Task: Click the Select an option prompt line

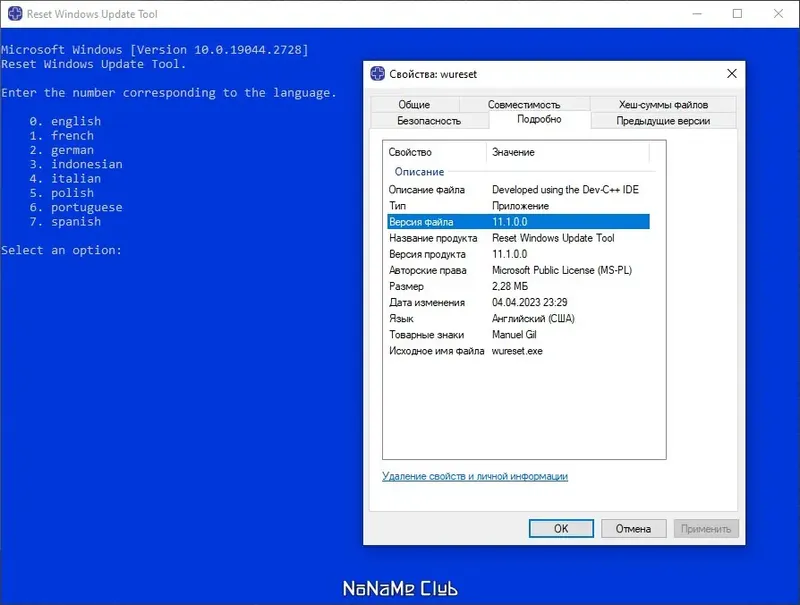Action: (62, 250)
